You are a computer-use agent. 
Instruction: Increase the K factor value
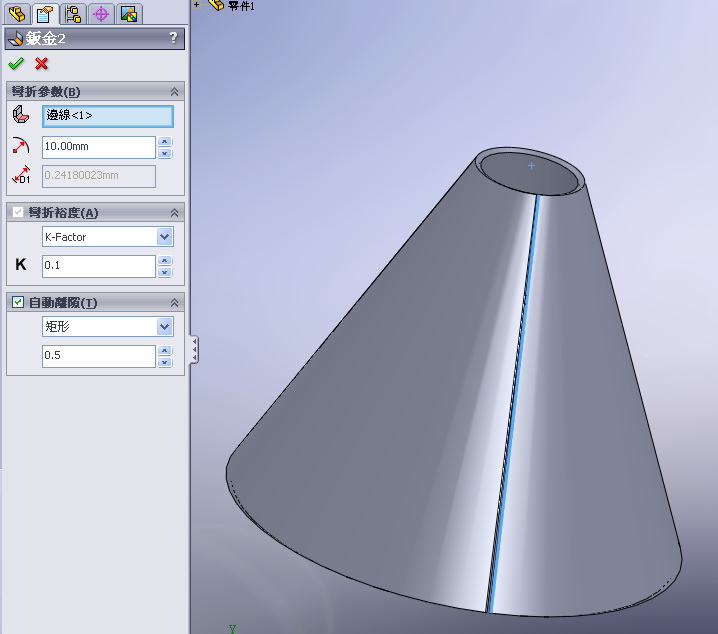click(165, 260)
